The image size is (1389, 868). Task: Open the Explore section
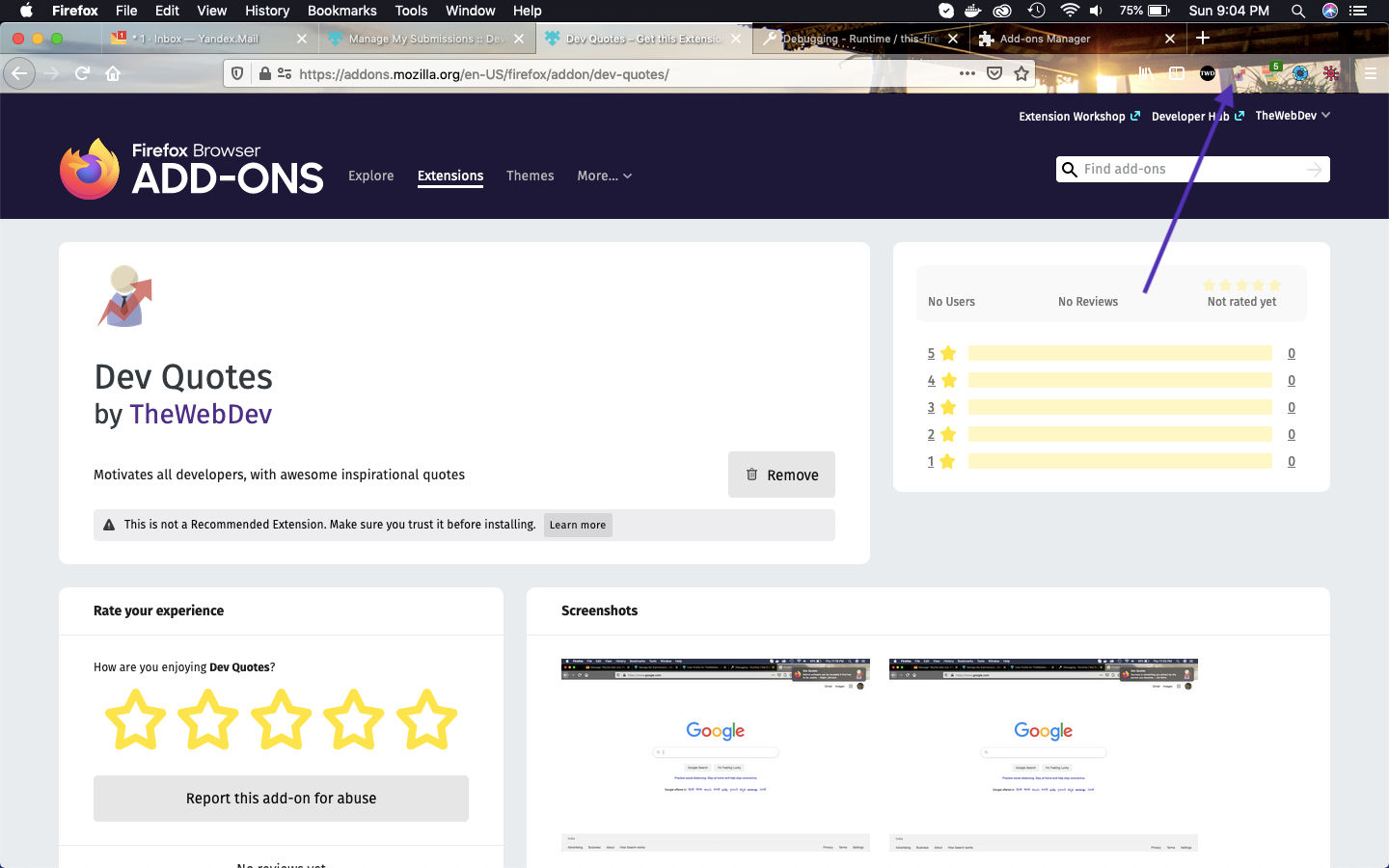[371, 176]
